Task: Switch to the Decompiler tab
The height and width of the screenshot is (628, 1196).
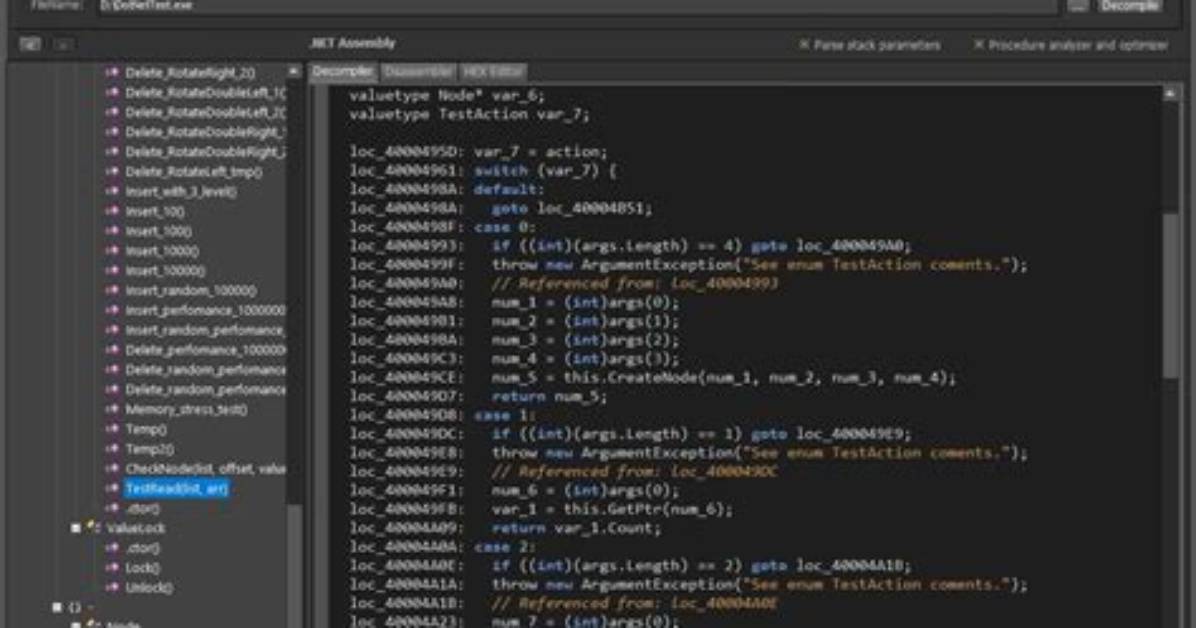Action: [x=343, y=72]
